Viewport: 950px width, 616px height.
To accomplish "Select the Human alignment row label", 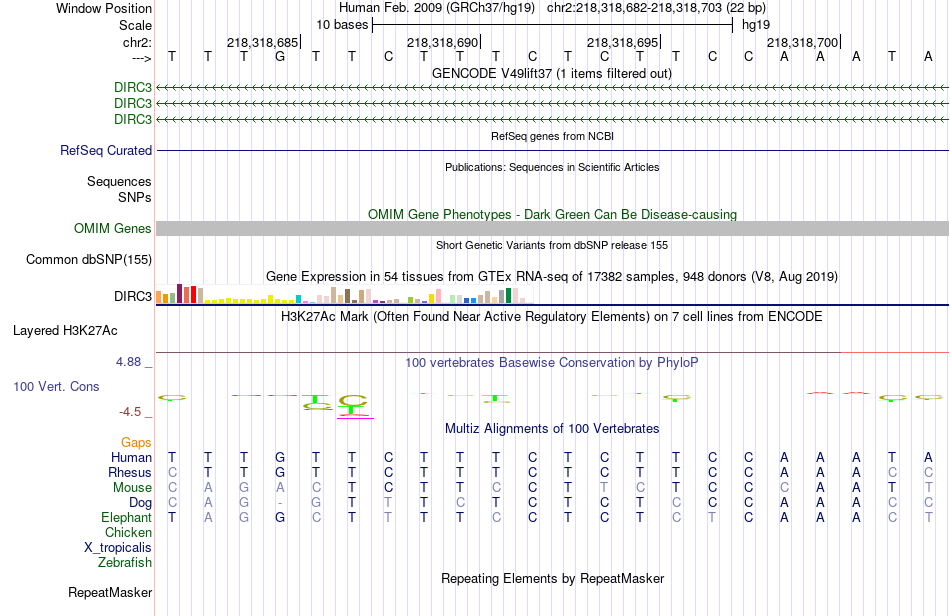I will (x=131, y=457).
